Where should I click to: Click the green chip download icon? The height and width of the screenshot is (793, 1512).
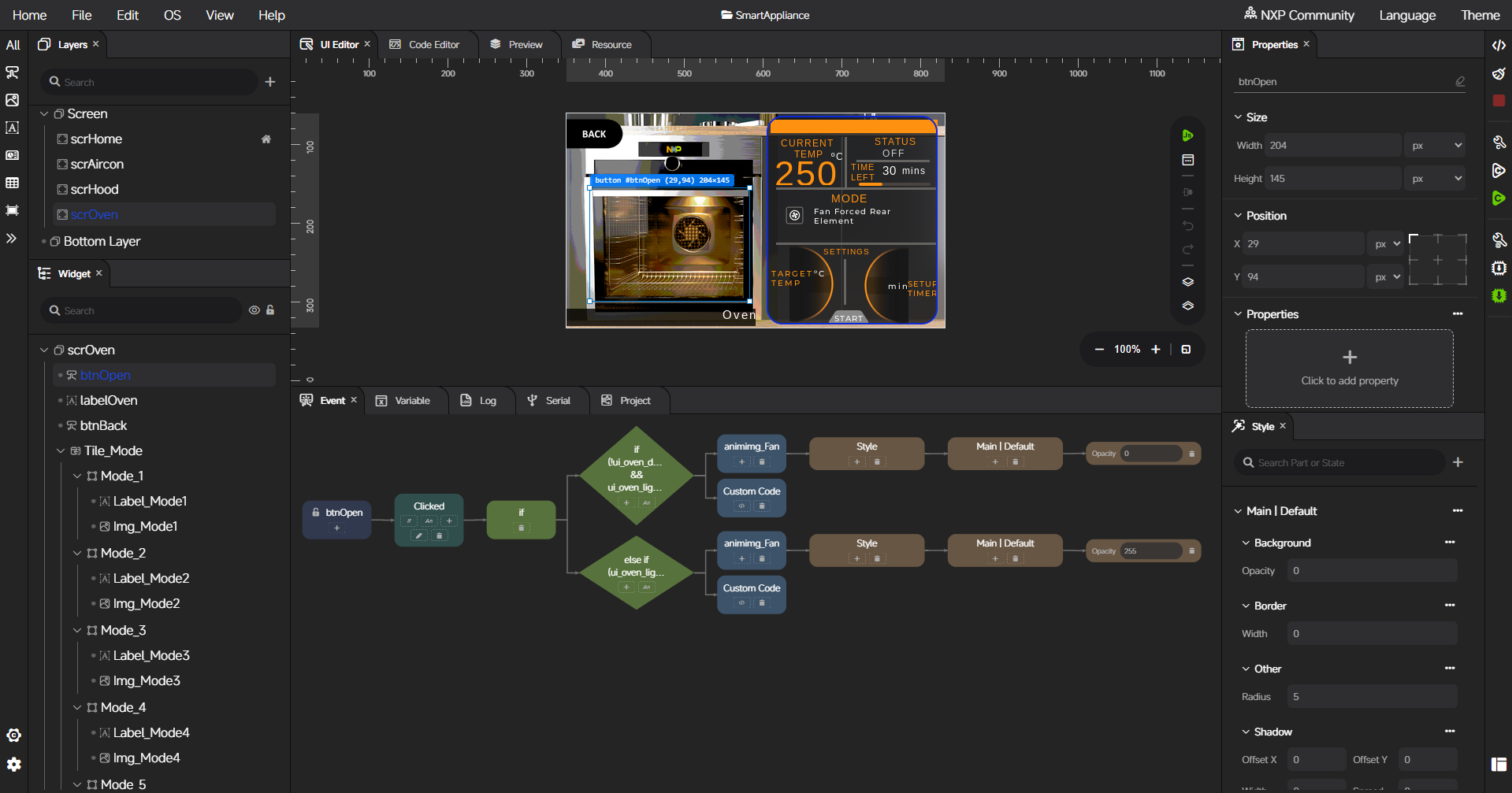point(1499,296)
